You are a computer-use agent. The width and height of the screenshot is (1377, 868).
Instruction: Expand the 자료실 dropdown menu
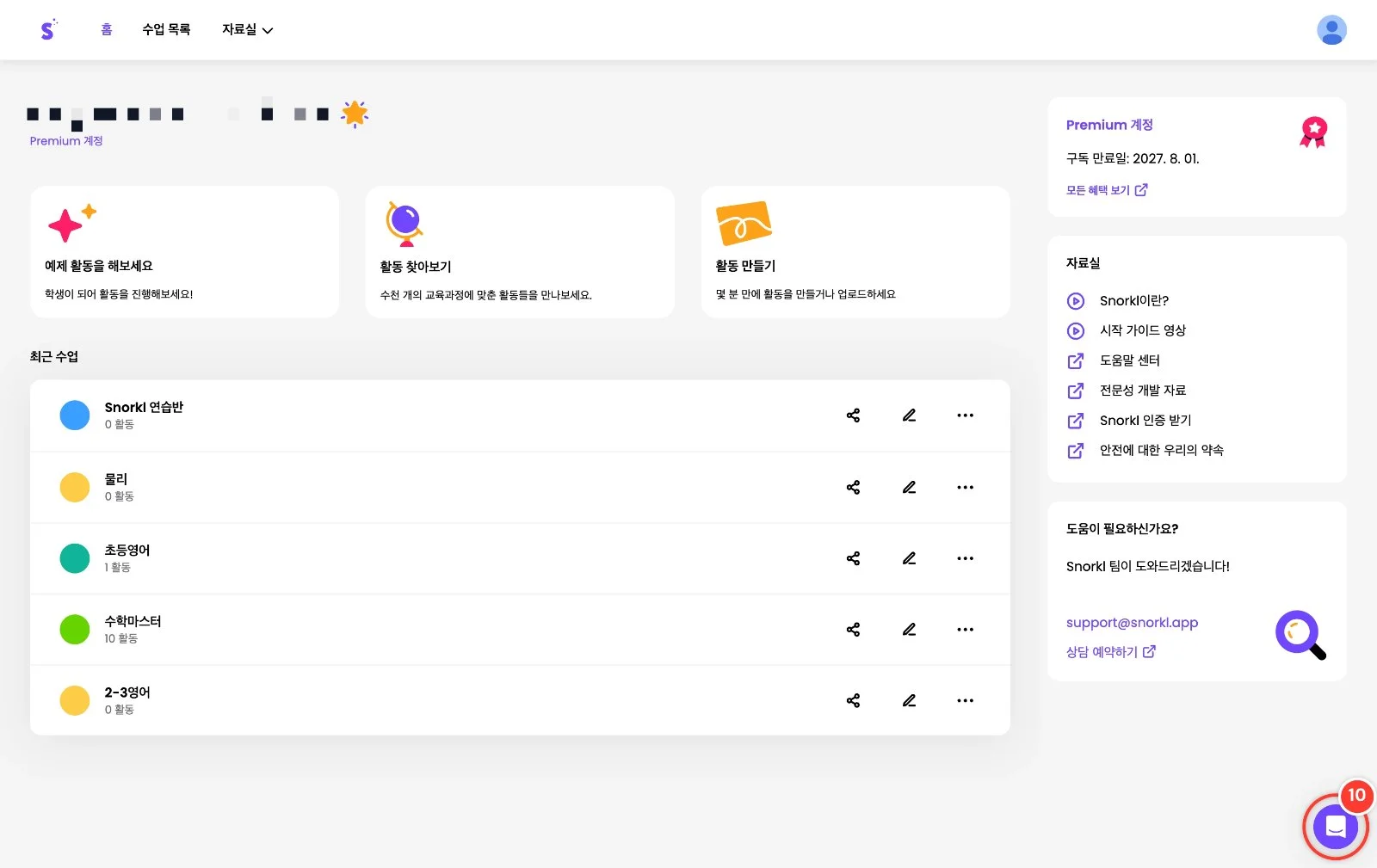click(x=247, y=29)
